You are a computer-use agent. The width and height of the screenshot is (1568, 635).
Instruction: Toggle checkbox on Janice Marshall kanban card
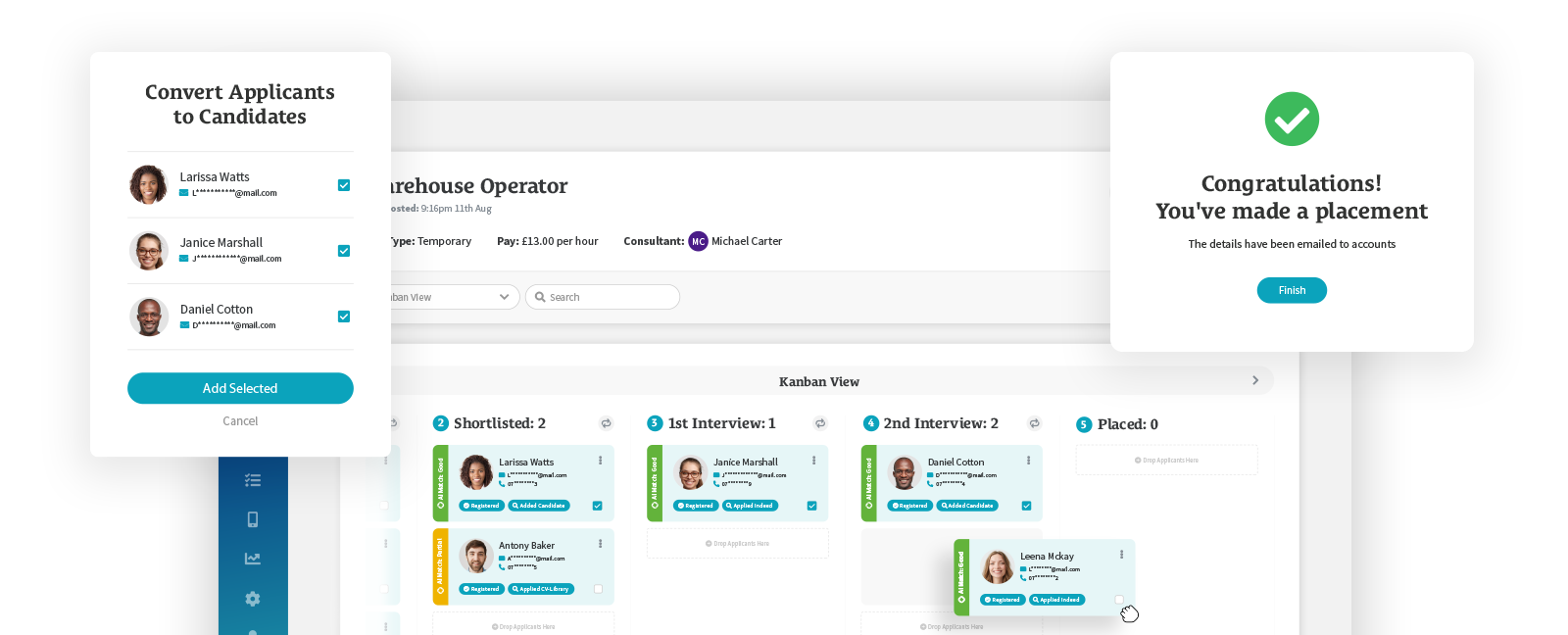click(x=811, y=506)
